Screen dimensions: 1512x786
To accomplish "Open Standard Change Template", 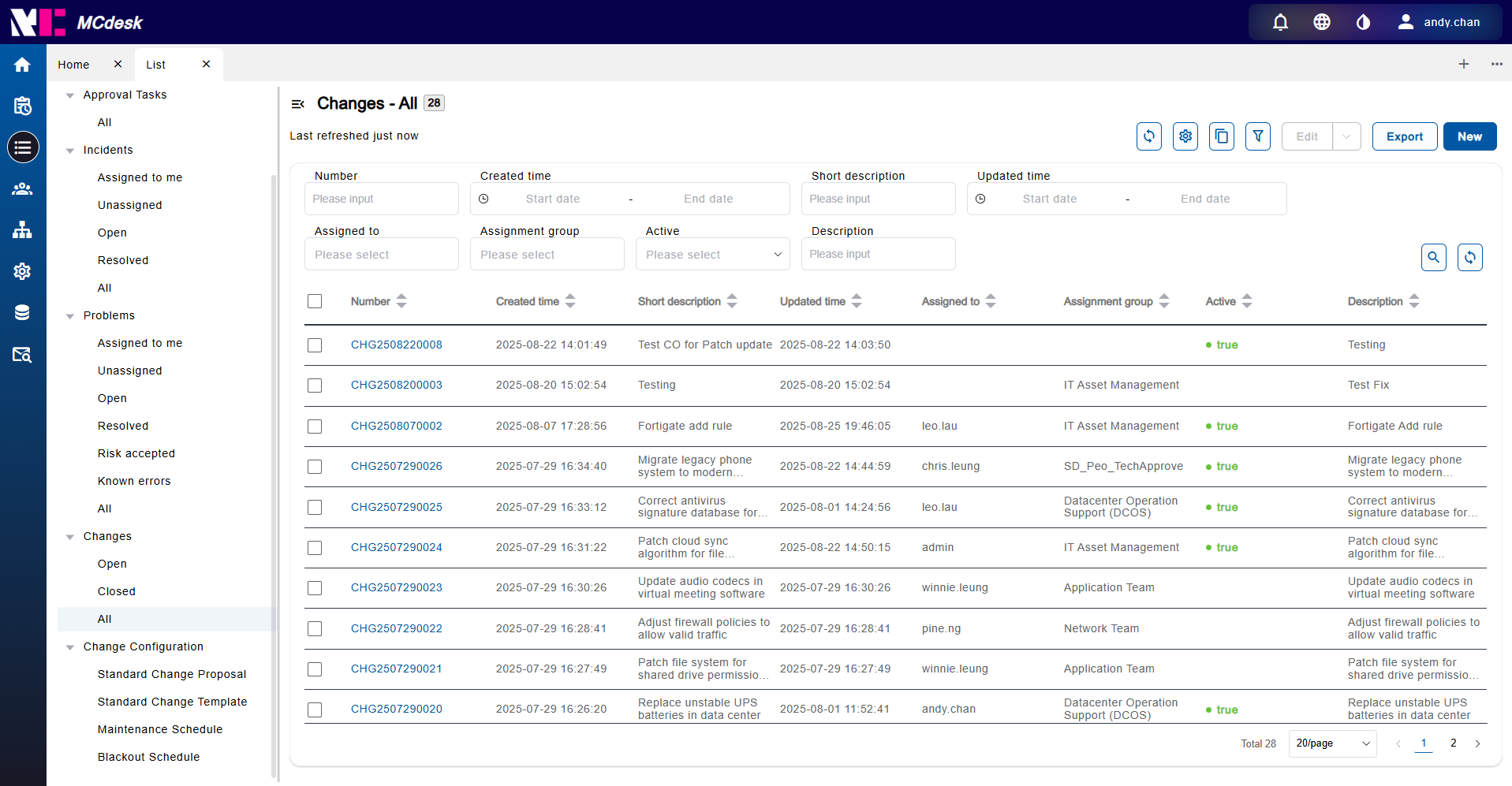I will coord(173,702).
